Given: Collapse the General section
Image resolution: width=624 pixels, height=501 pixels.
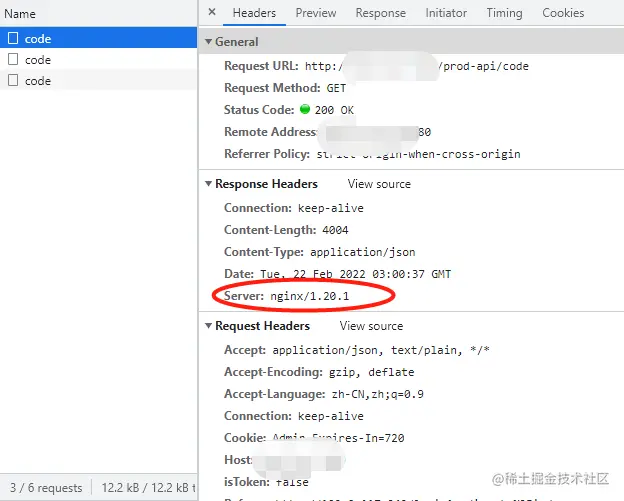Looking at the screenshot, I should (208, 41).
